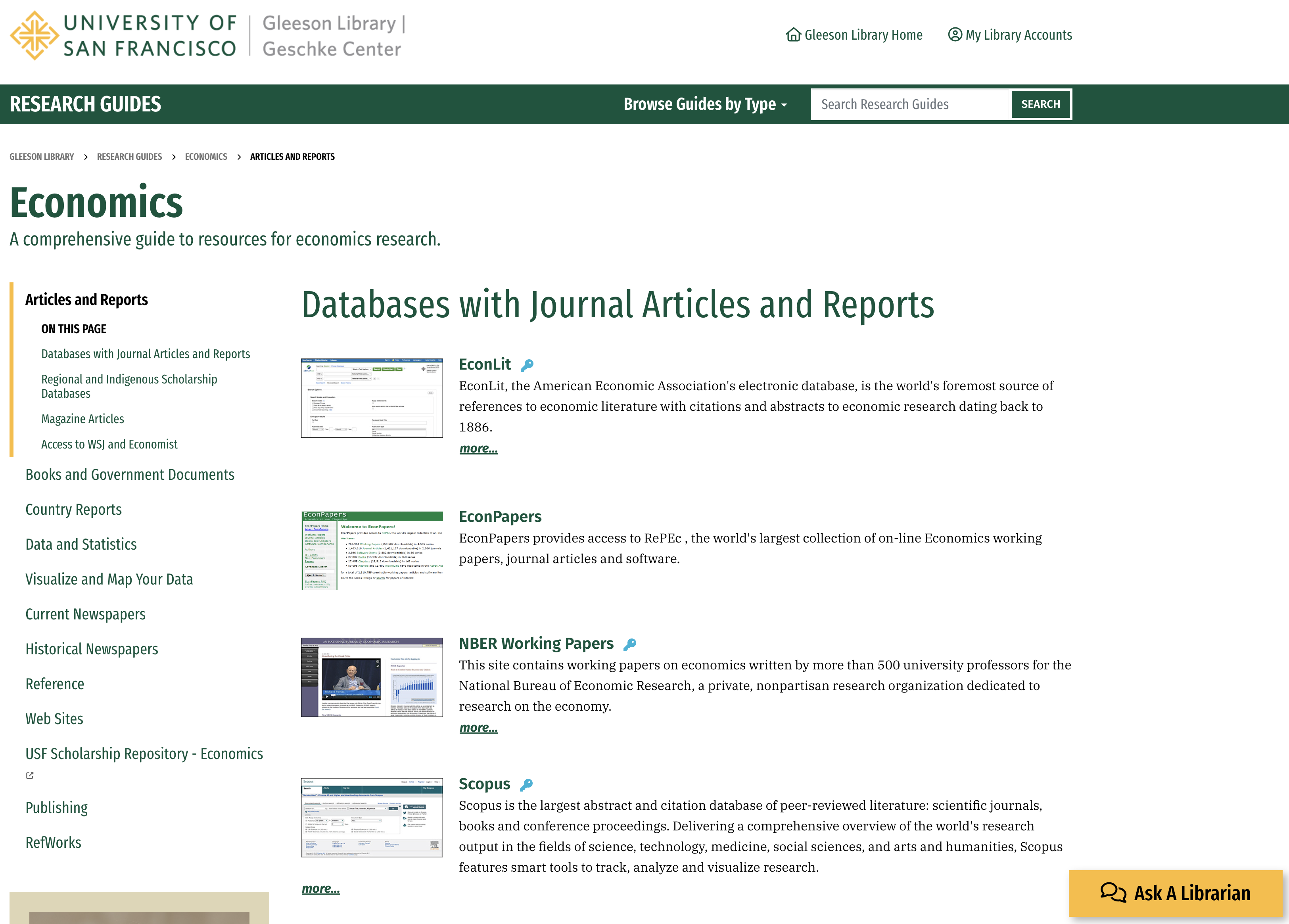Click the Scopus screenshot thumbnail
Viewport: 1289px width, 924px height.
[x=372, y=817]
